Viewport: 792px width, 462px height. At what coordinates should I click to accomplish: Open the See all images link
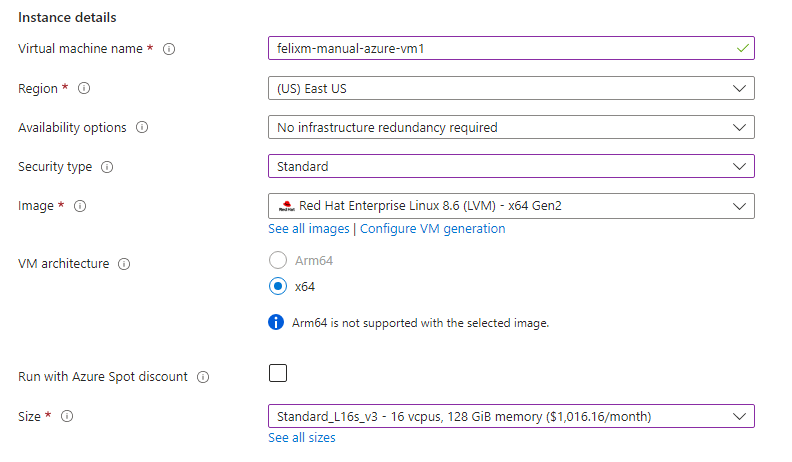309,229
